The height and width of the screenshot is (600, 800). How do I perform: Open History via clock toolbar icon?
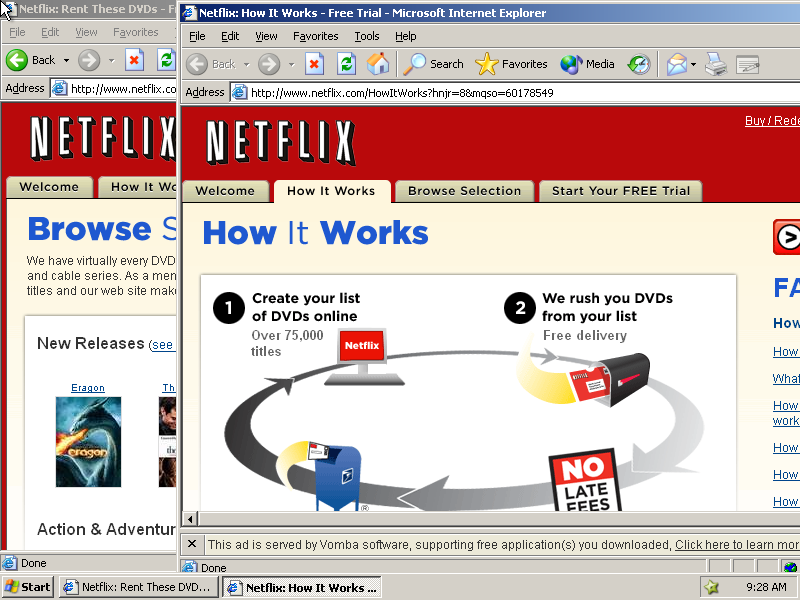pos(639,64)
